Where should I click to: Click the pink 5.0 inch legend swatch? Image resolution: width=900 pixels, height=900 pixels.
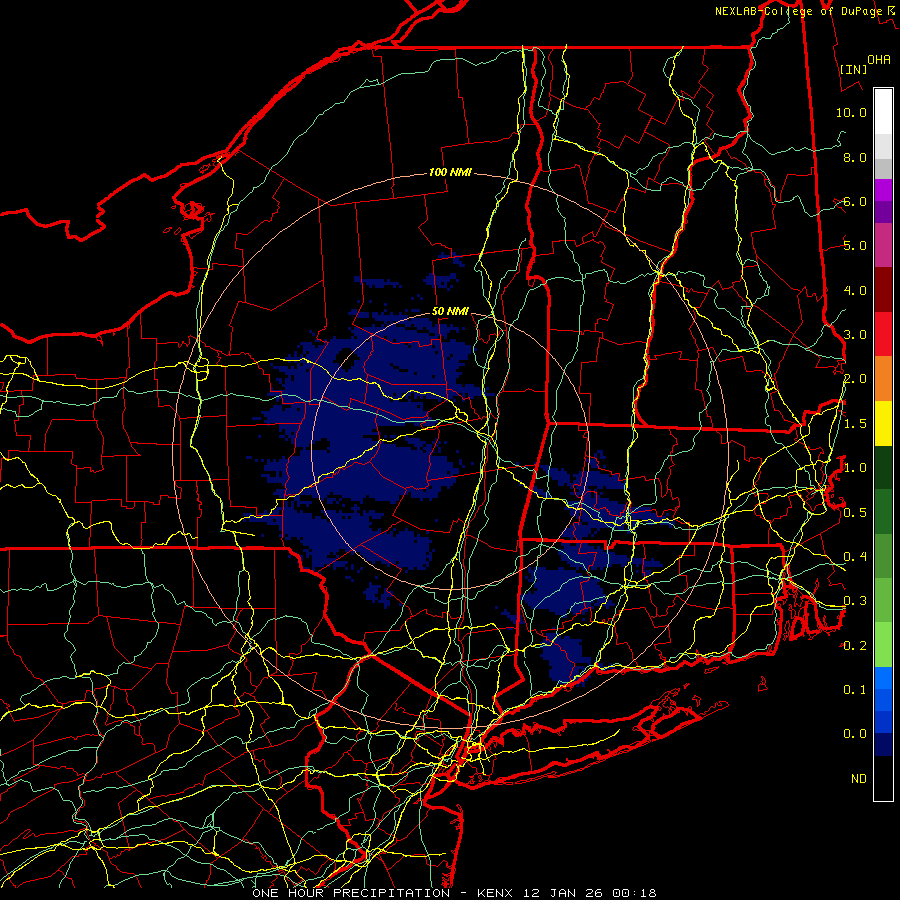coord(883,246)
